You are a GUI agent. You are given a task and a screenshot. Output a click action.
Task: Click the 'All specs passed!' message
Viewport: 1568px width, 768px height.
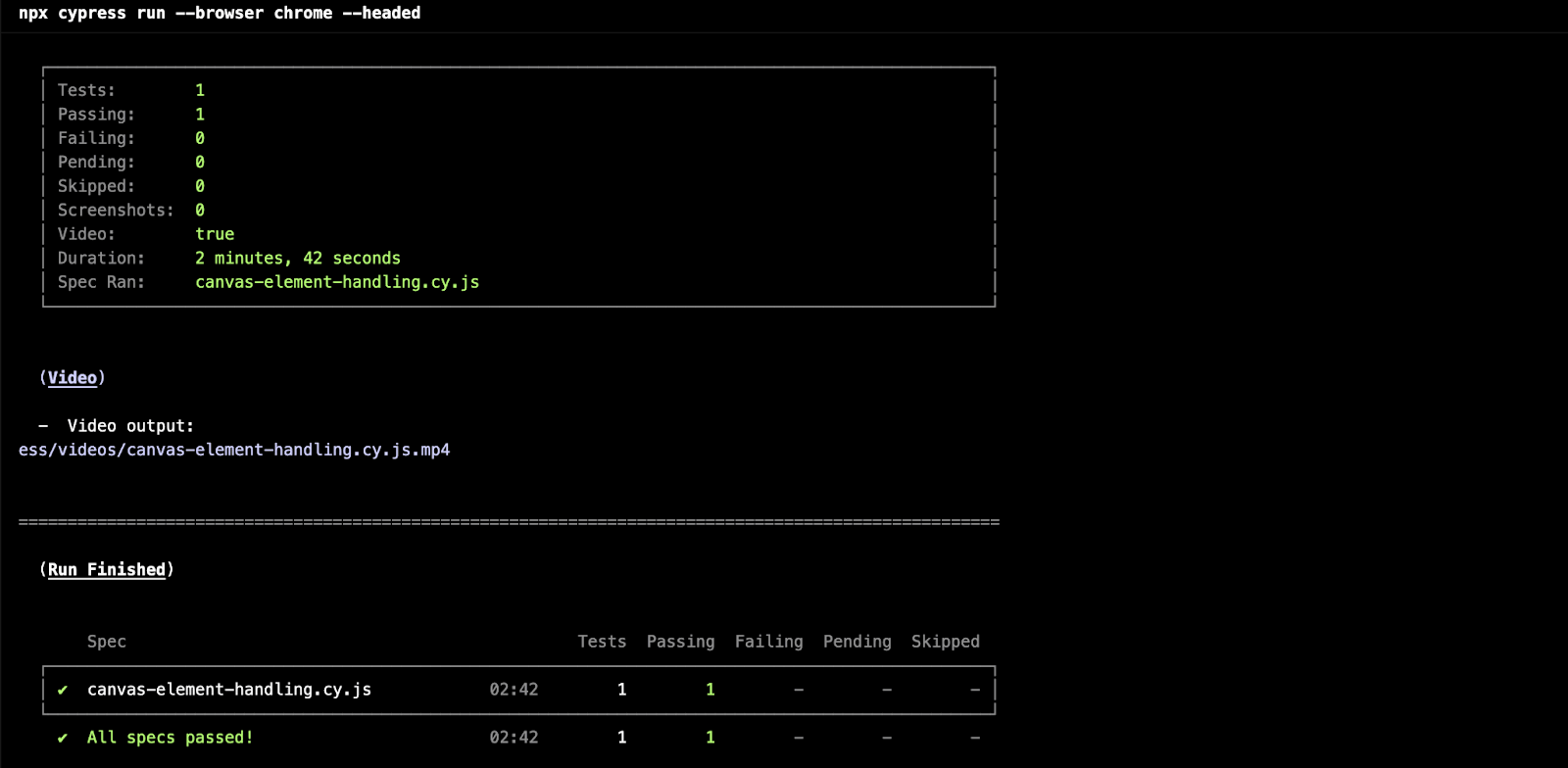170,738
